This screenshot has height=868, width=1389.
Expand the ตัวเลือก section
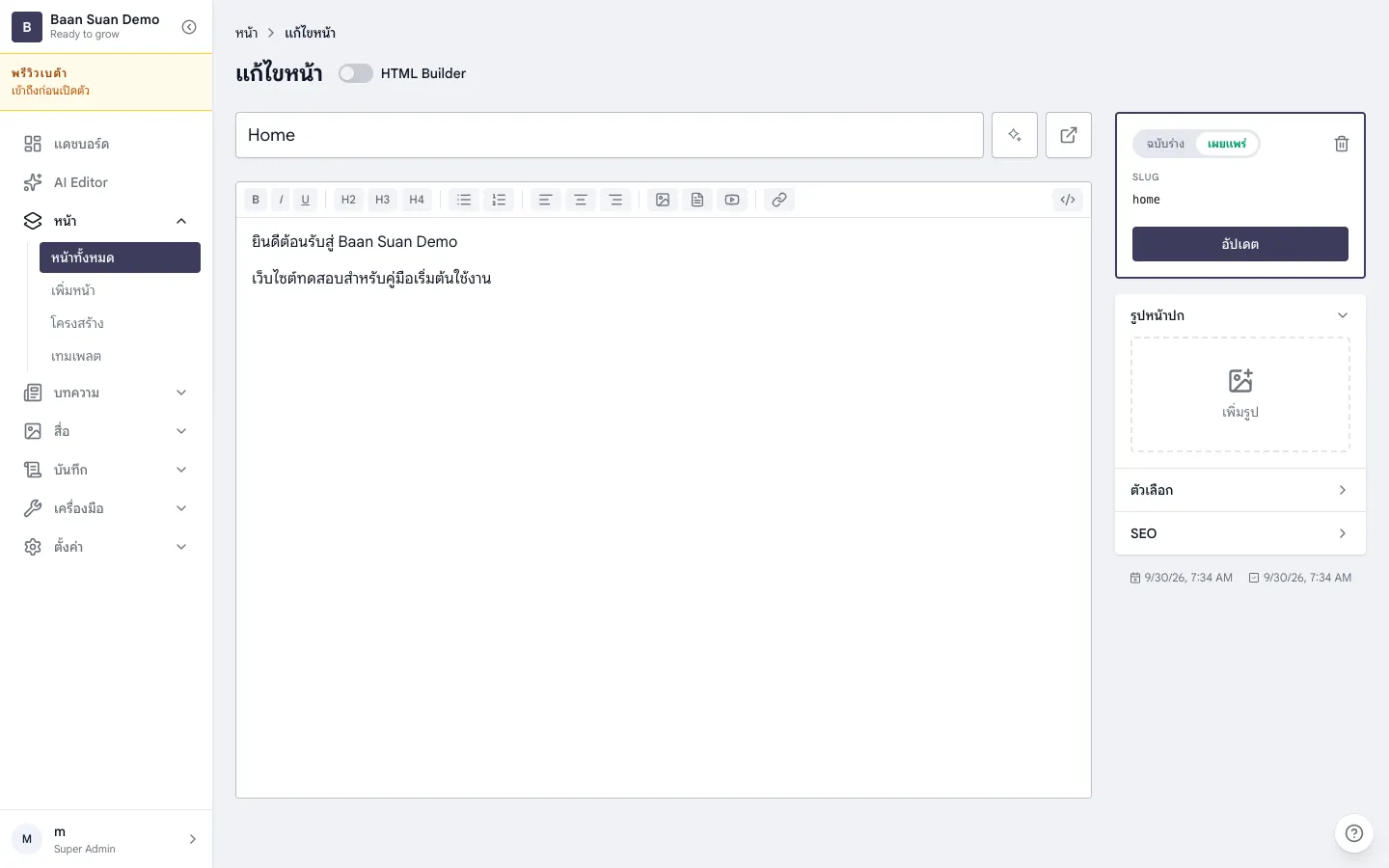click(x=1240, y=490)
